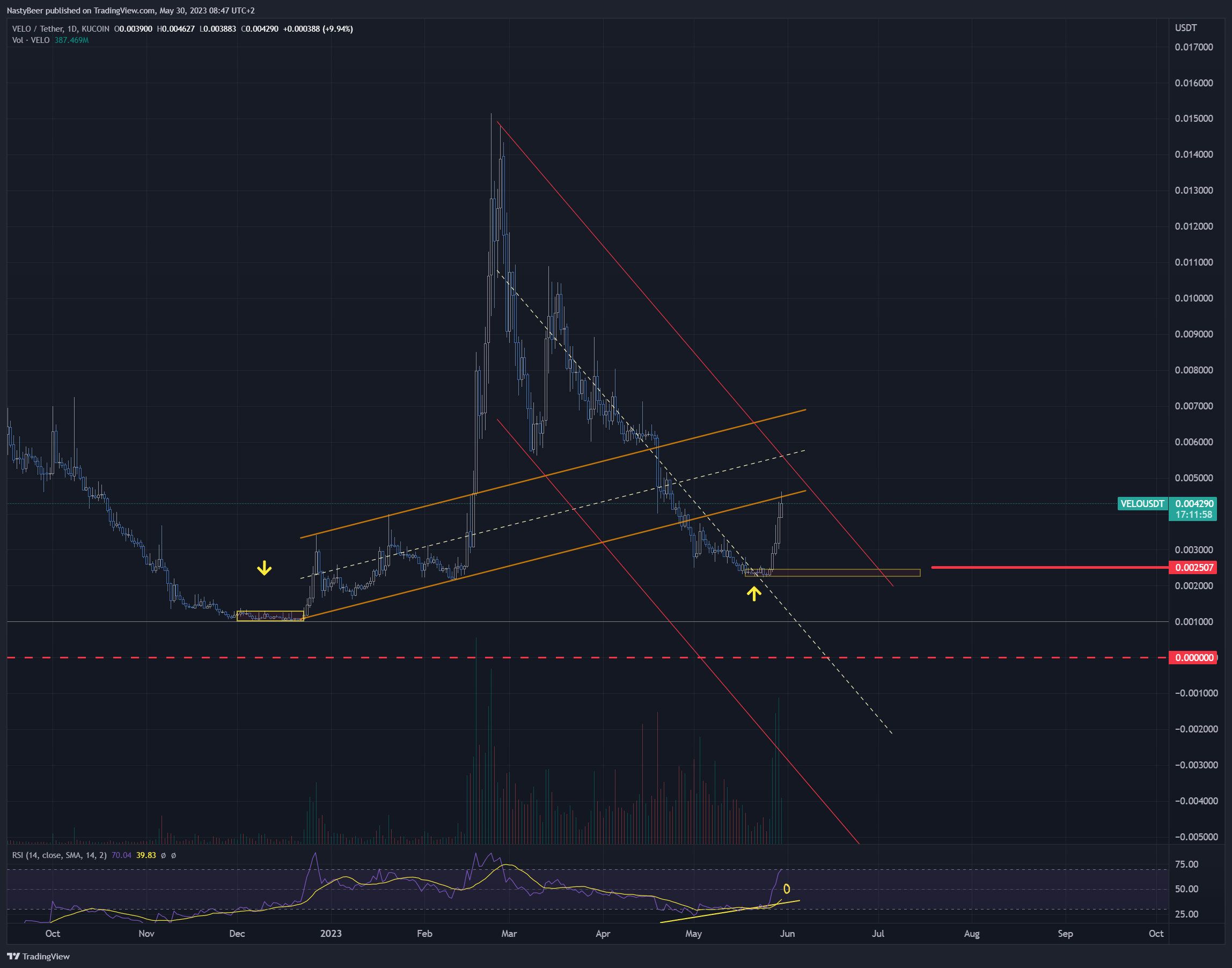Click the Jun label on the time axis
Image resolution: width=1232 pixels, height=968 pixels.
pyautogui.click(x=787, y=934)
